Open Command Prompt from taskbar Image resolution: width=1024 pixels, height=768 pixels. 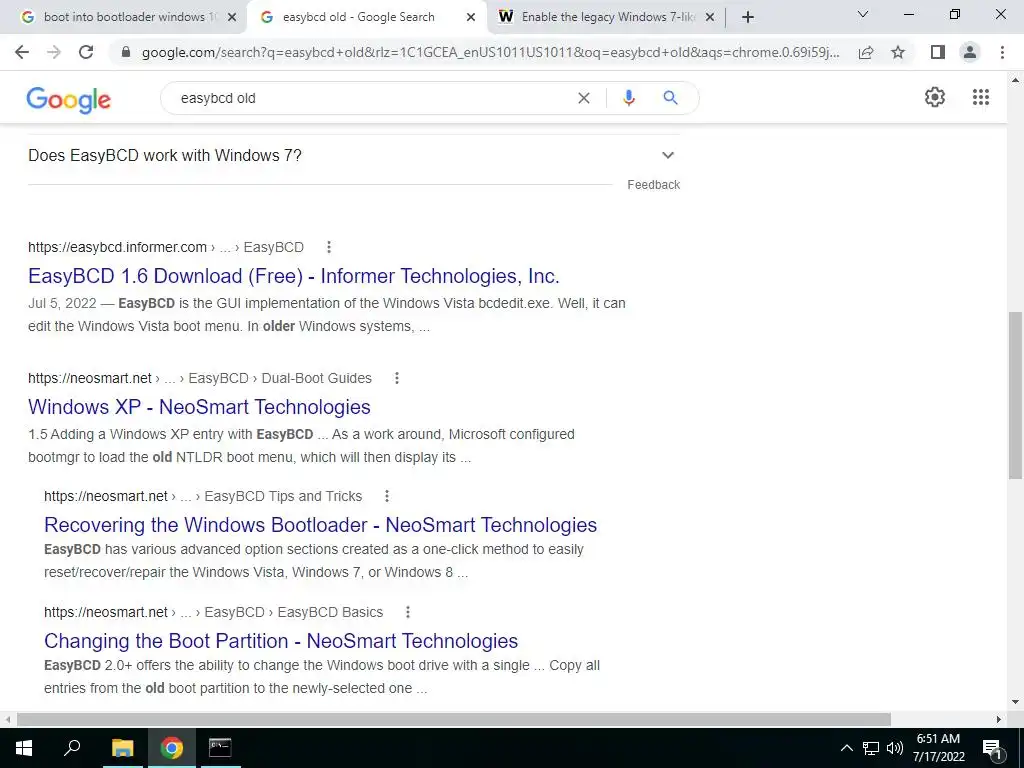(x=220, y=748)
